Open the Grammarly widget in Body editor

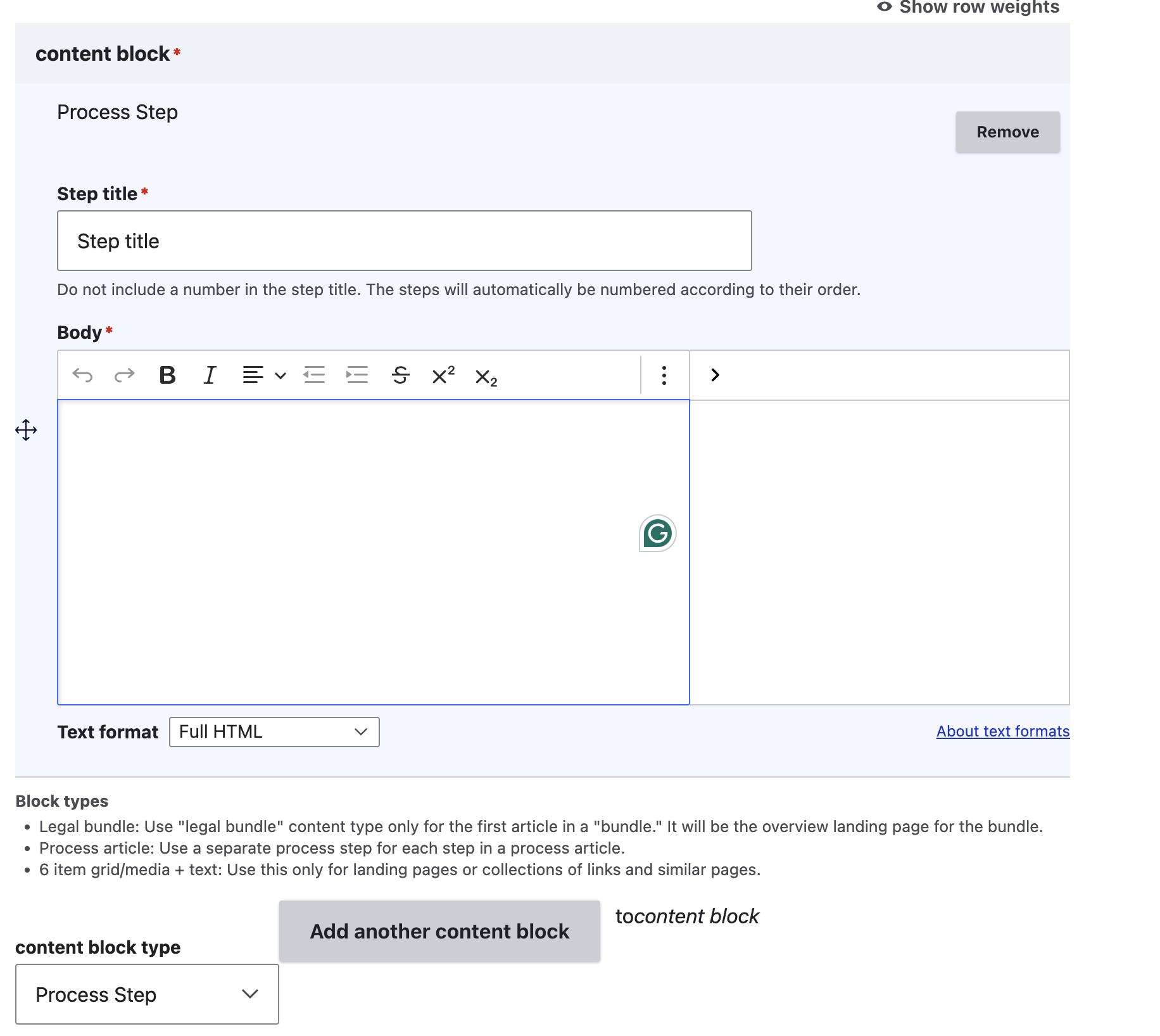(x=658, y=533)
